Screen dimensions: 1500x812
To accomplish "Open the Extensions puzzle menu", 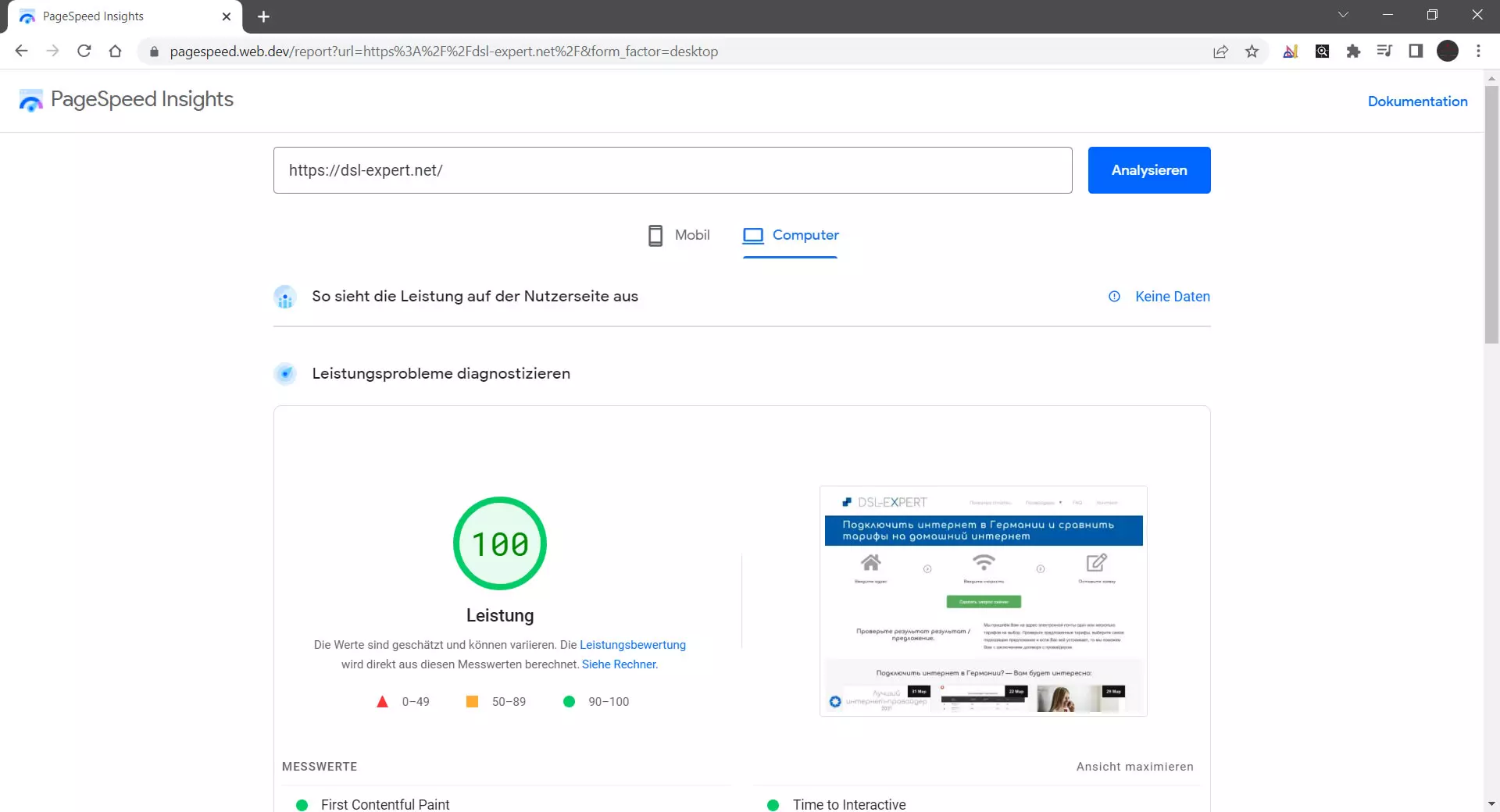I will point(1353,52).
